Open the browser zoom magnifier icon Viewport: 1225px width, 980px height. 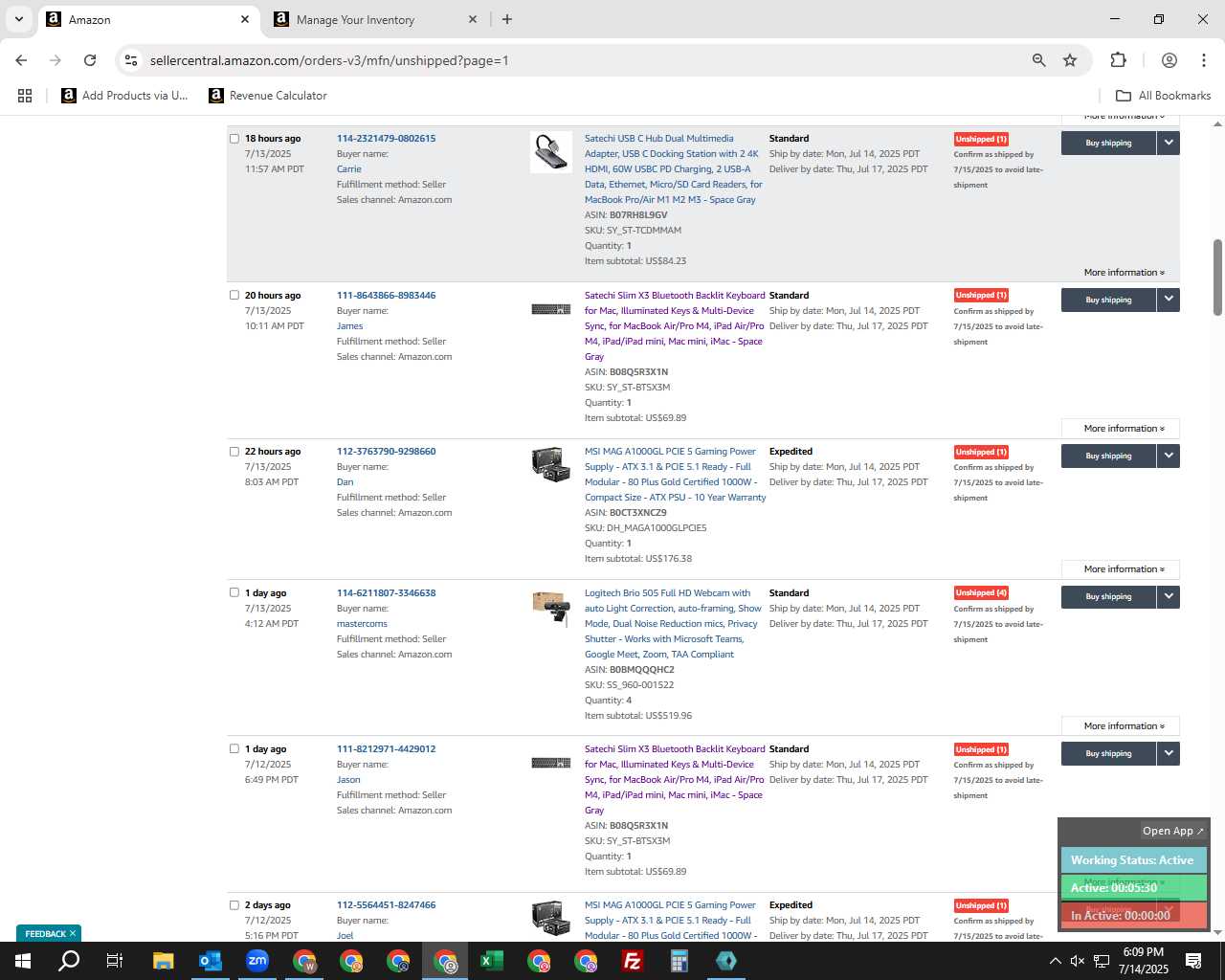pyautogui.click(x=1038, y=60)
